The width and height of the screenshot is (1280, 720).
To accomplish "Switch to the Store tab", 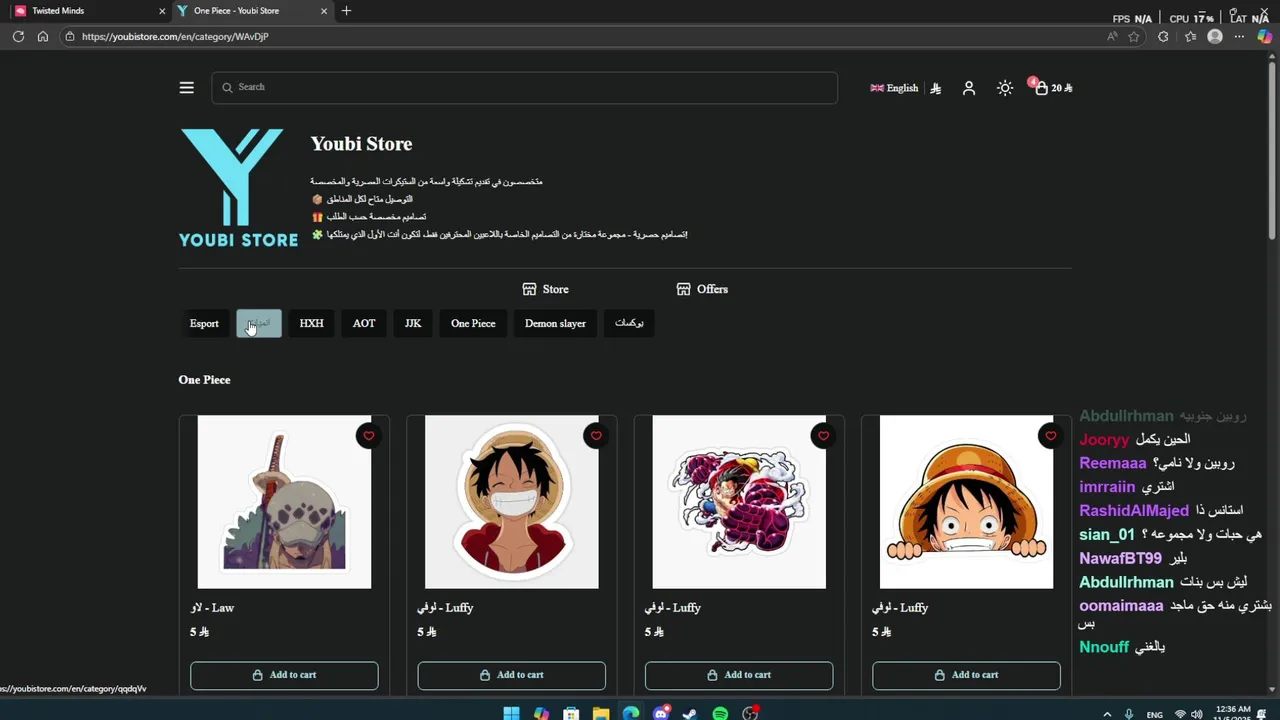I will (545, 289).
